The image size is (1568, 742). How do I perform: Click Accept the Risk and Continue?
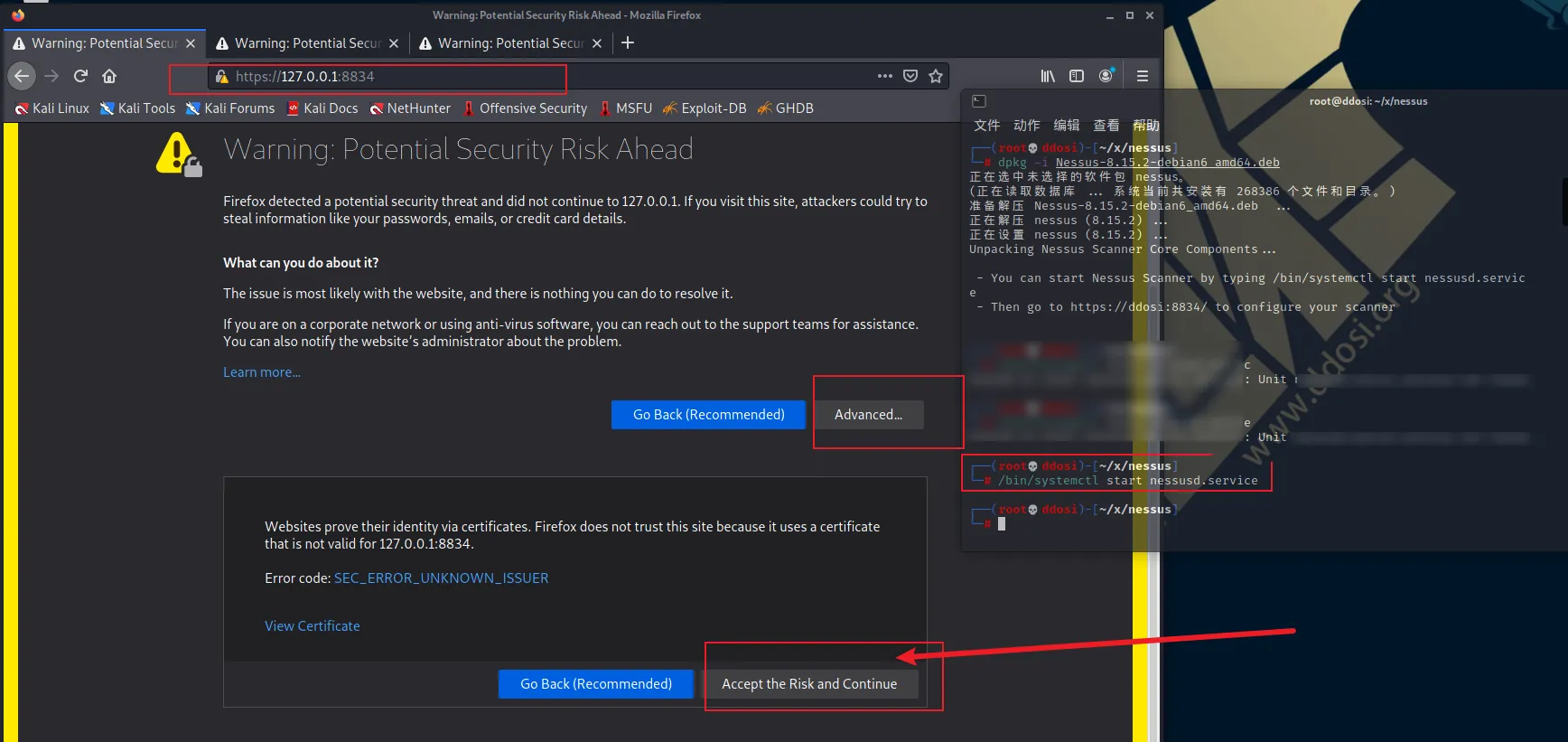[809, 684]
